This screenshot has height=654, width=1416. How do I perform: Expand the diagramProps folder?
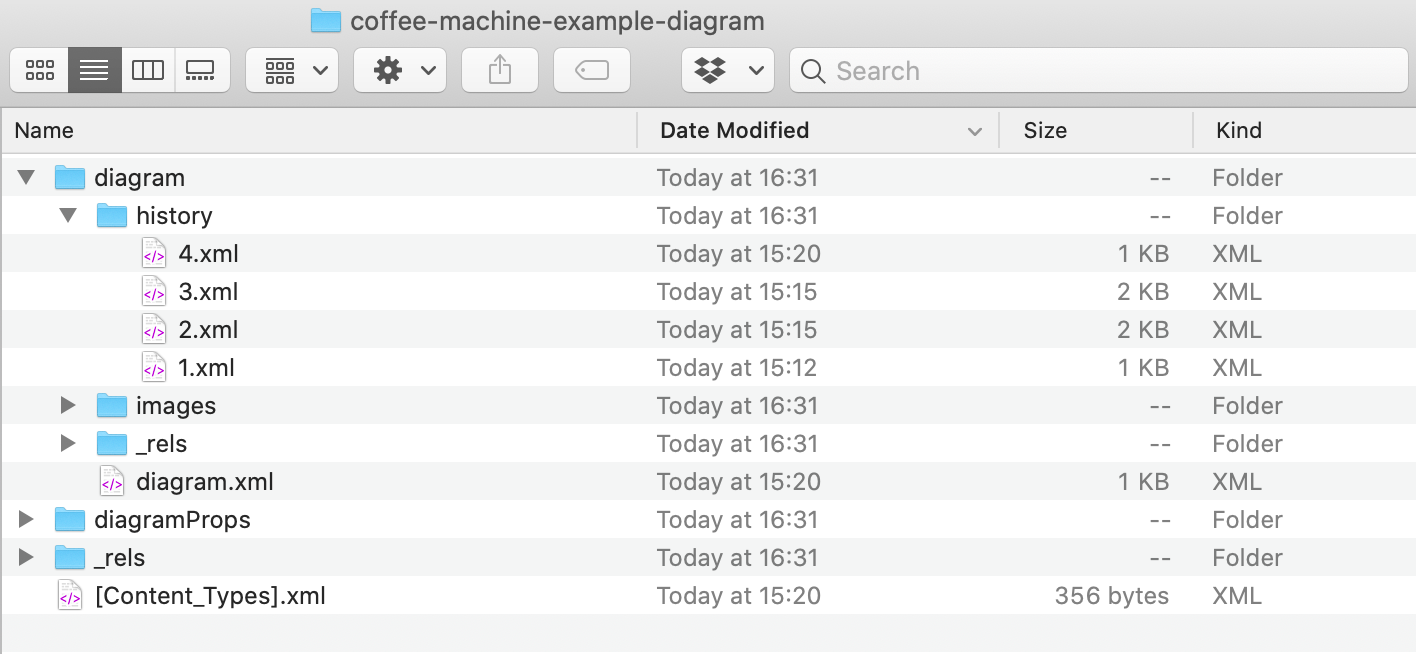pos(24,519)
